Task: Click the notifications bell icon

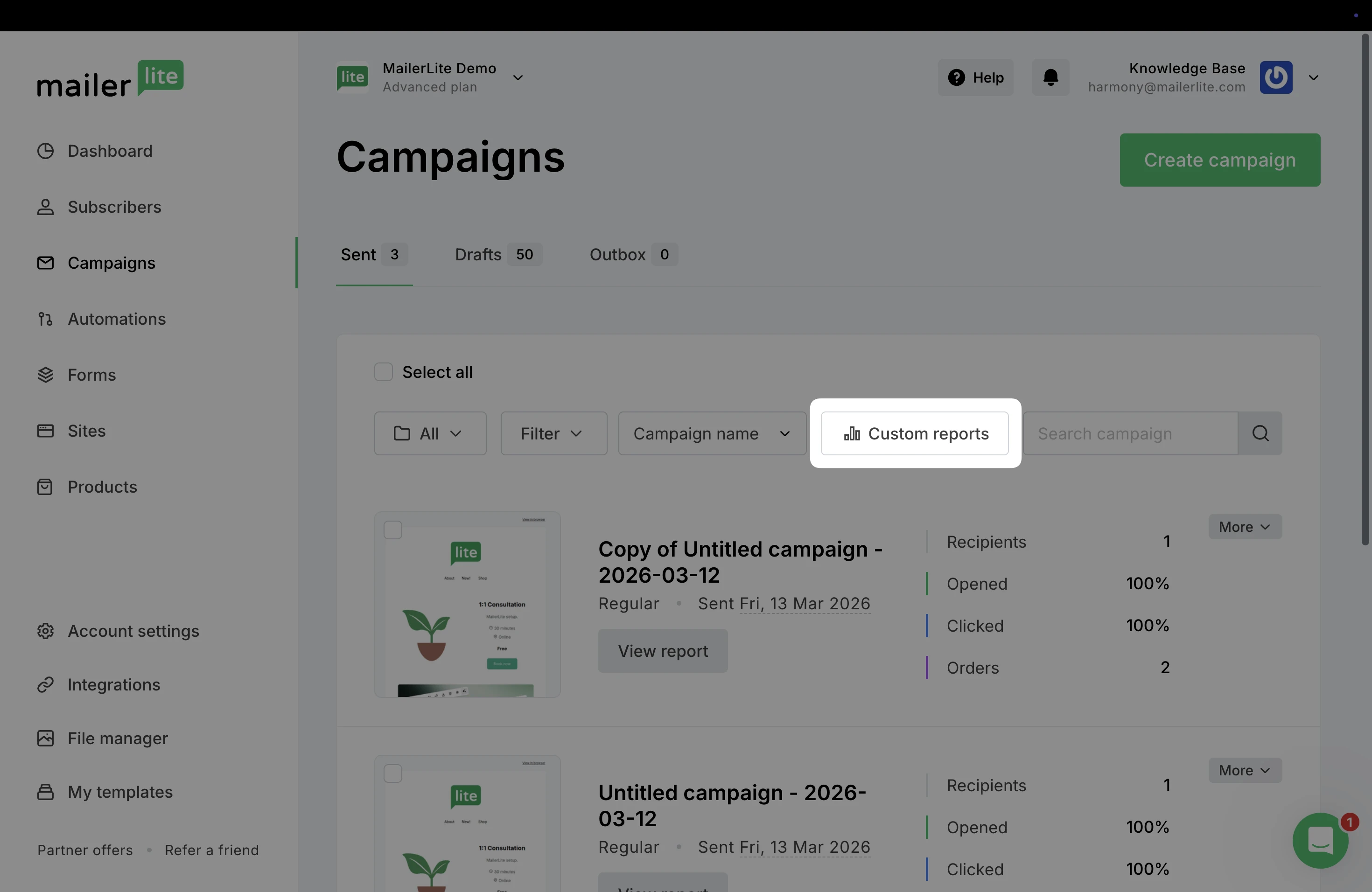Action: coord(1050,77)
